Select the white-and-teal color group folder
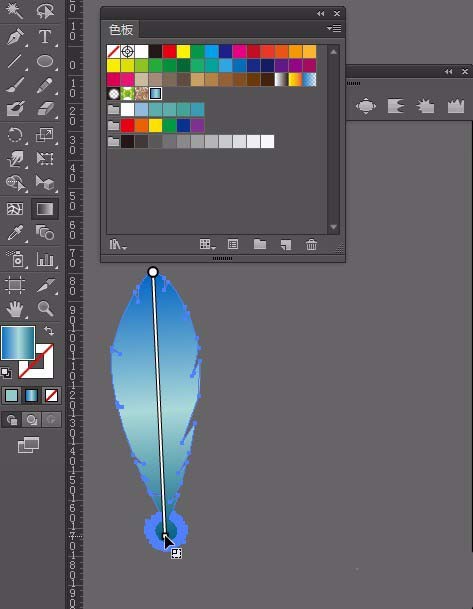This screenshot has height=609, width=473. [113, 110]
